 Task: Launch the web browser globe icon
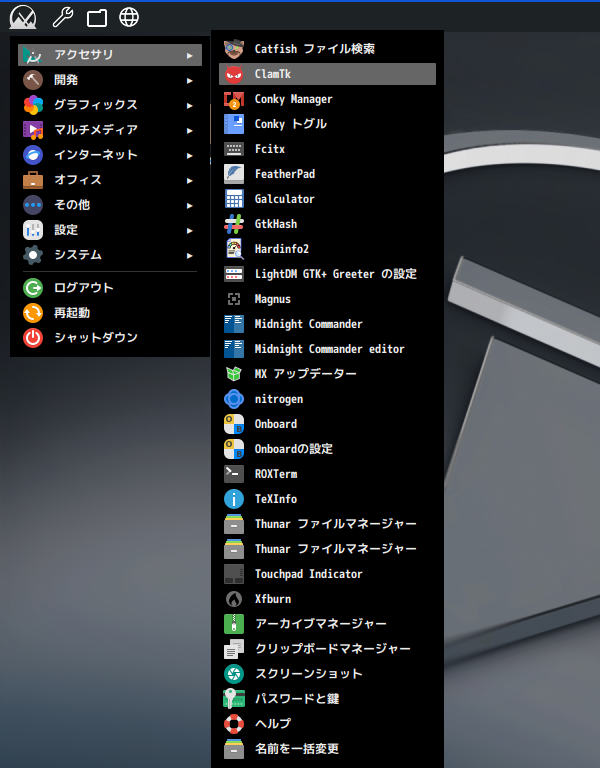(x=129, y=17)
